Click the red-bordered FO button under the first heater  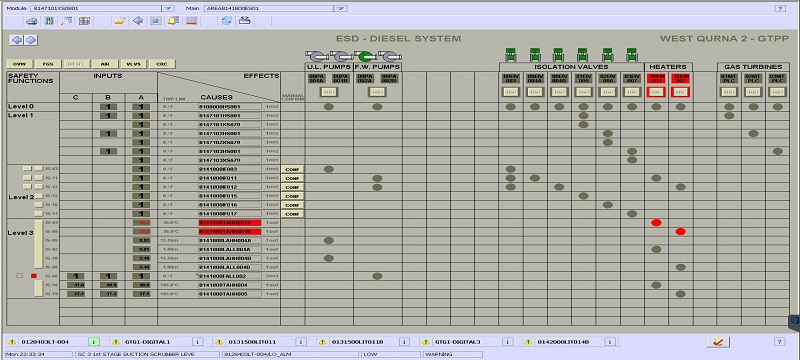(656, 92)
